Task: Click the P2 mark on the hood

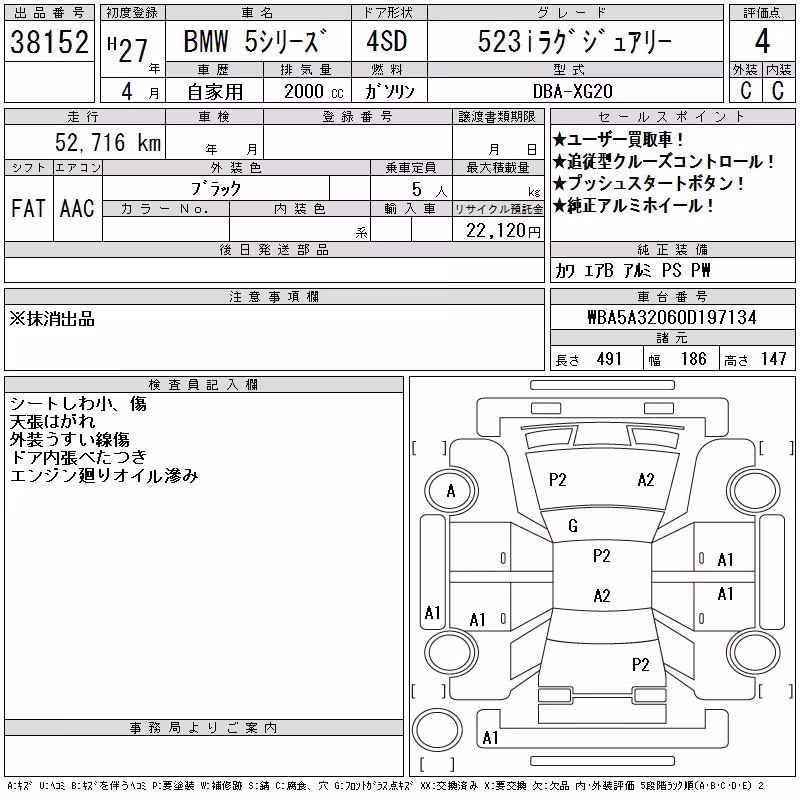Action: pos(557,480)
